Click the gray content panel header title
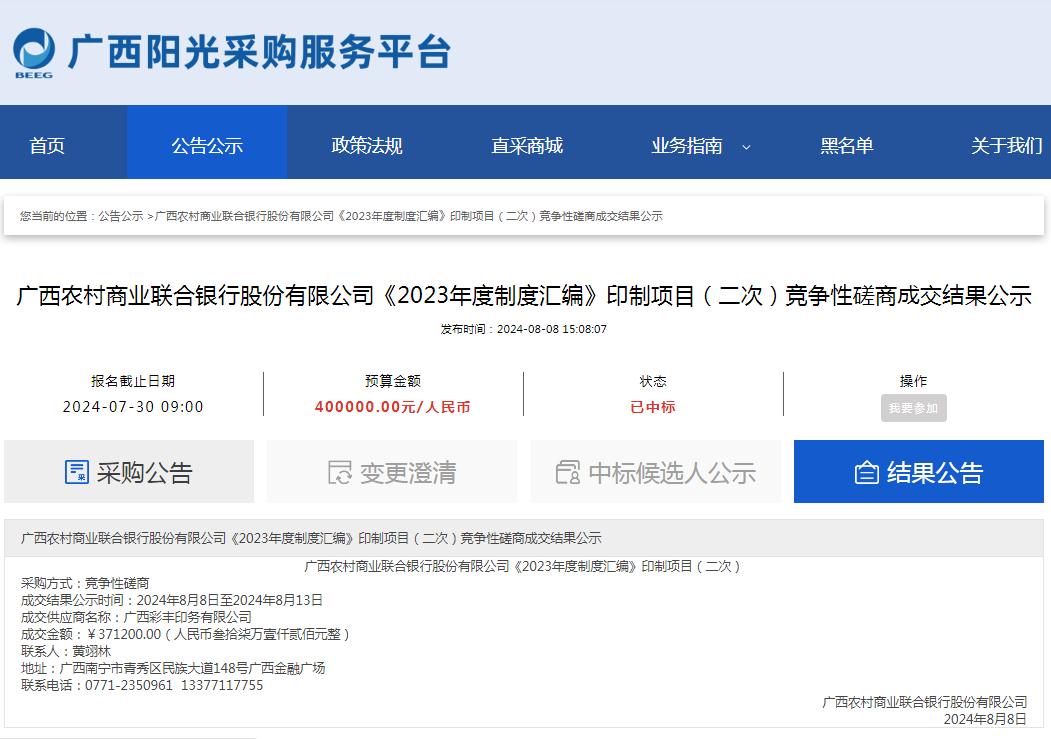This screenshot has height=739, width=1051. click(x=311, y=538)
